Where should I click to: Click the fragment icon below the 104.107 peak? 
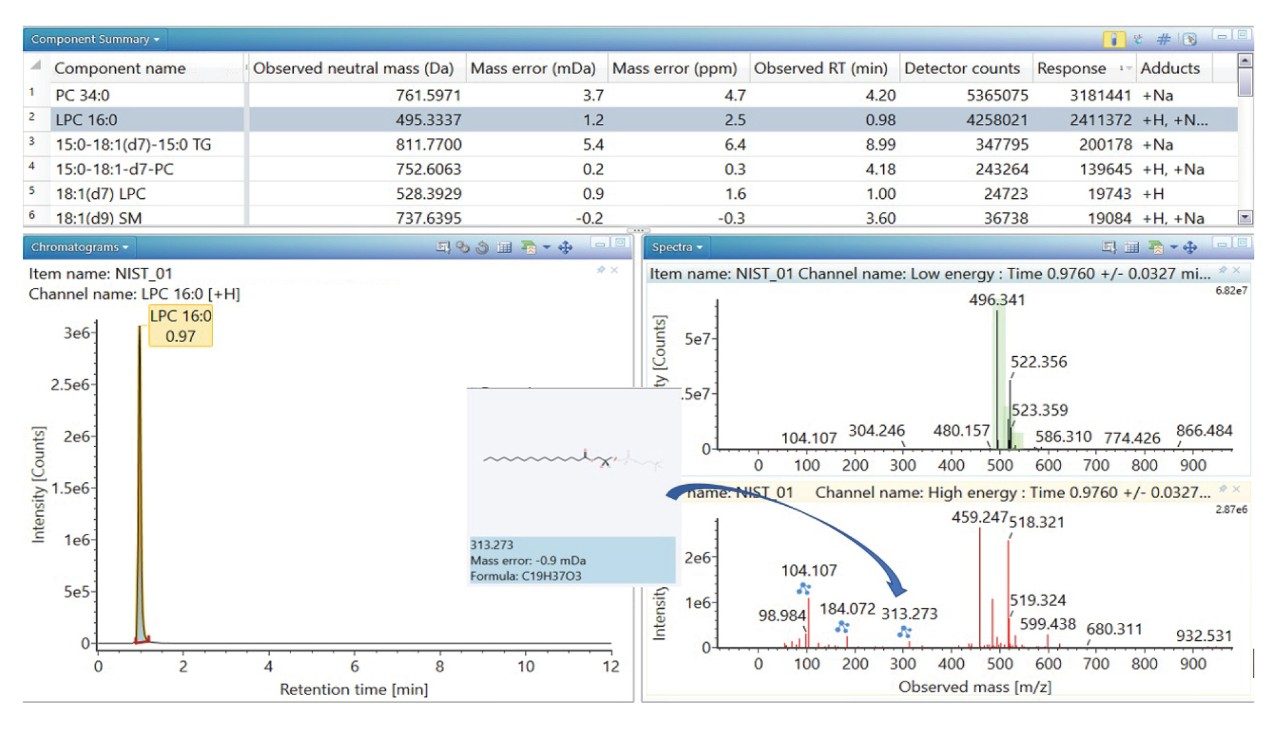(x=803, y=589)
